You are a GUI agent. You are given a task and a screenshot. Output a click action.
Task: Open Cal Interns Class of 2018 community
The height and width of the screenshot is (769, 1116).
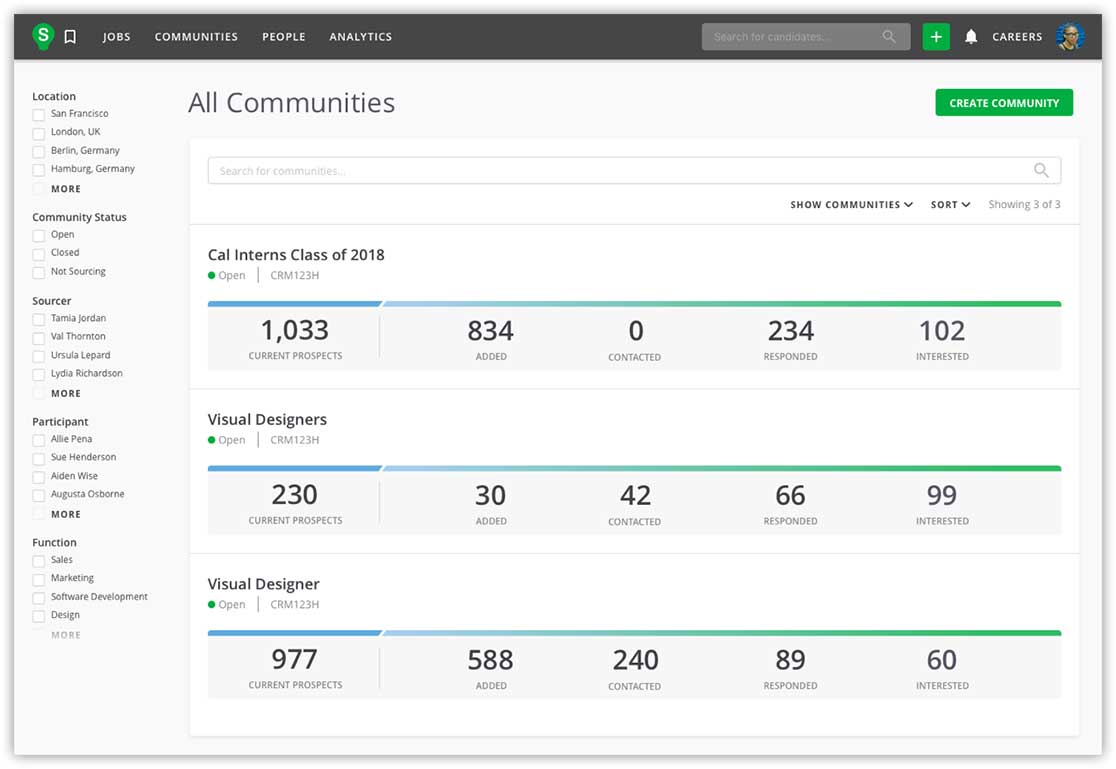[296, 255]
